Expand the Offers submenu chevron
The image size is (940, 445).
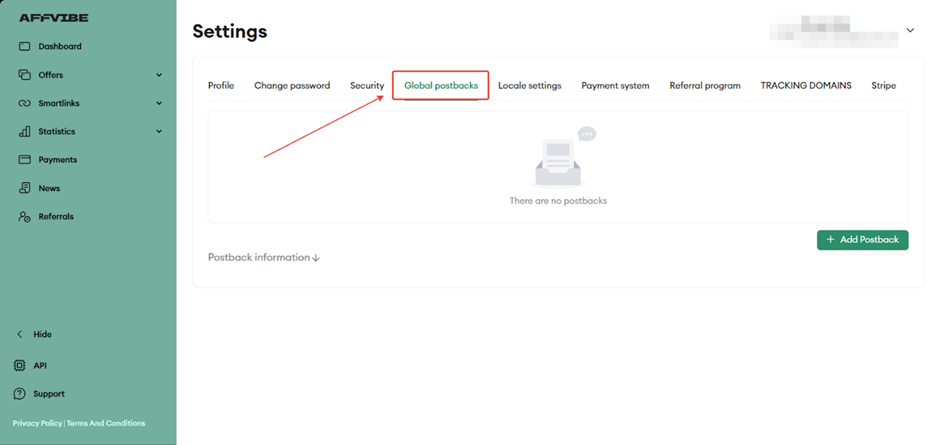(x=159, y=75)
